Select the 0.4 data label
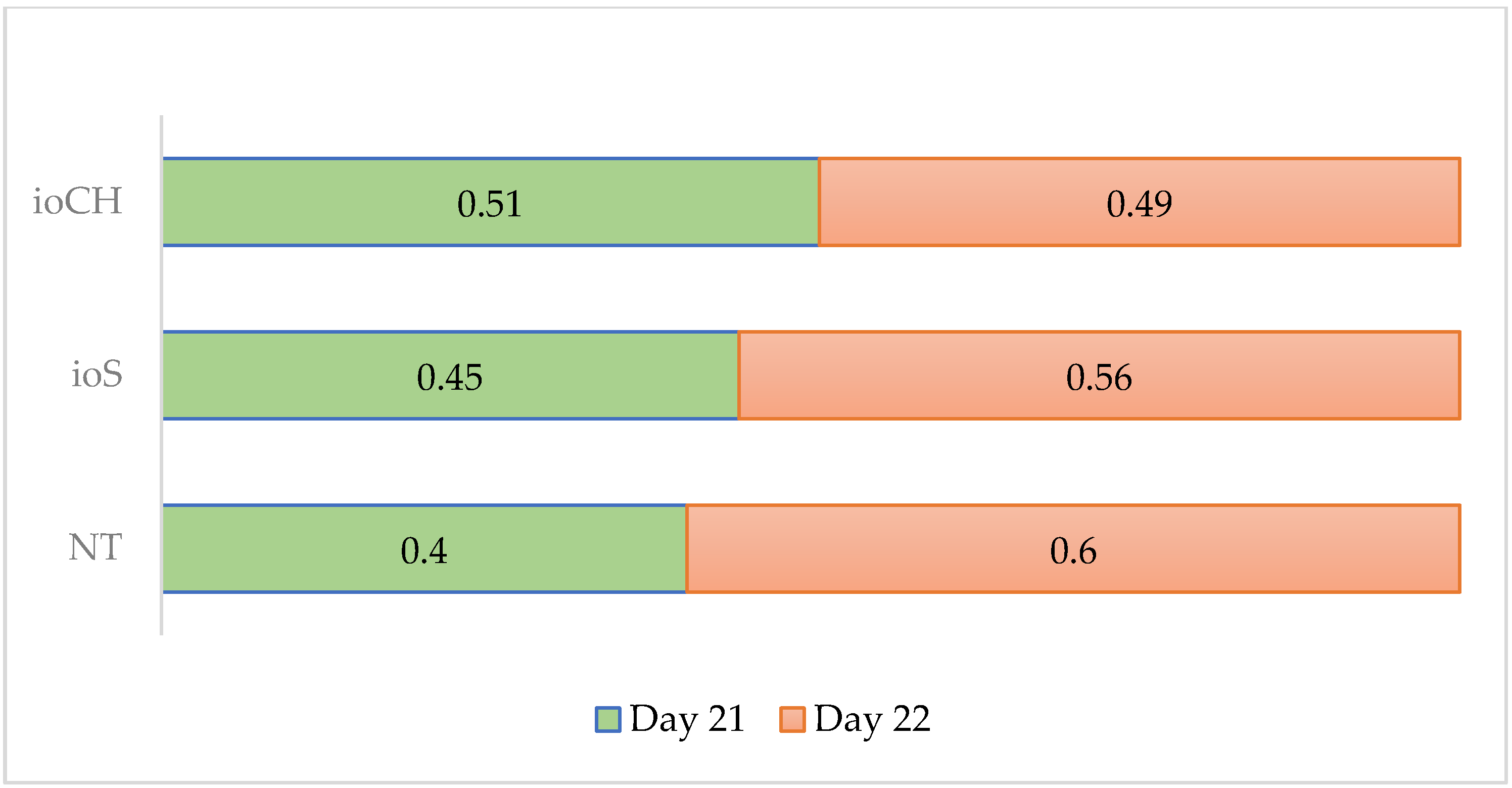The image size is (1512, 788). (424, 551)
